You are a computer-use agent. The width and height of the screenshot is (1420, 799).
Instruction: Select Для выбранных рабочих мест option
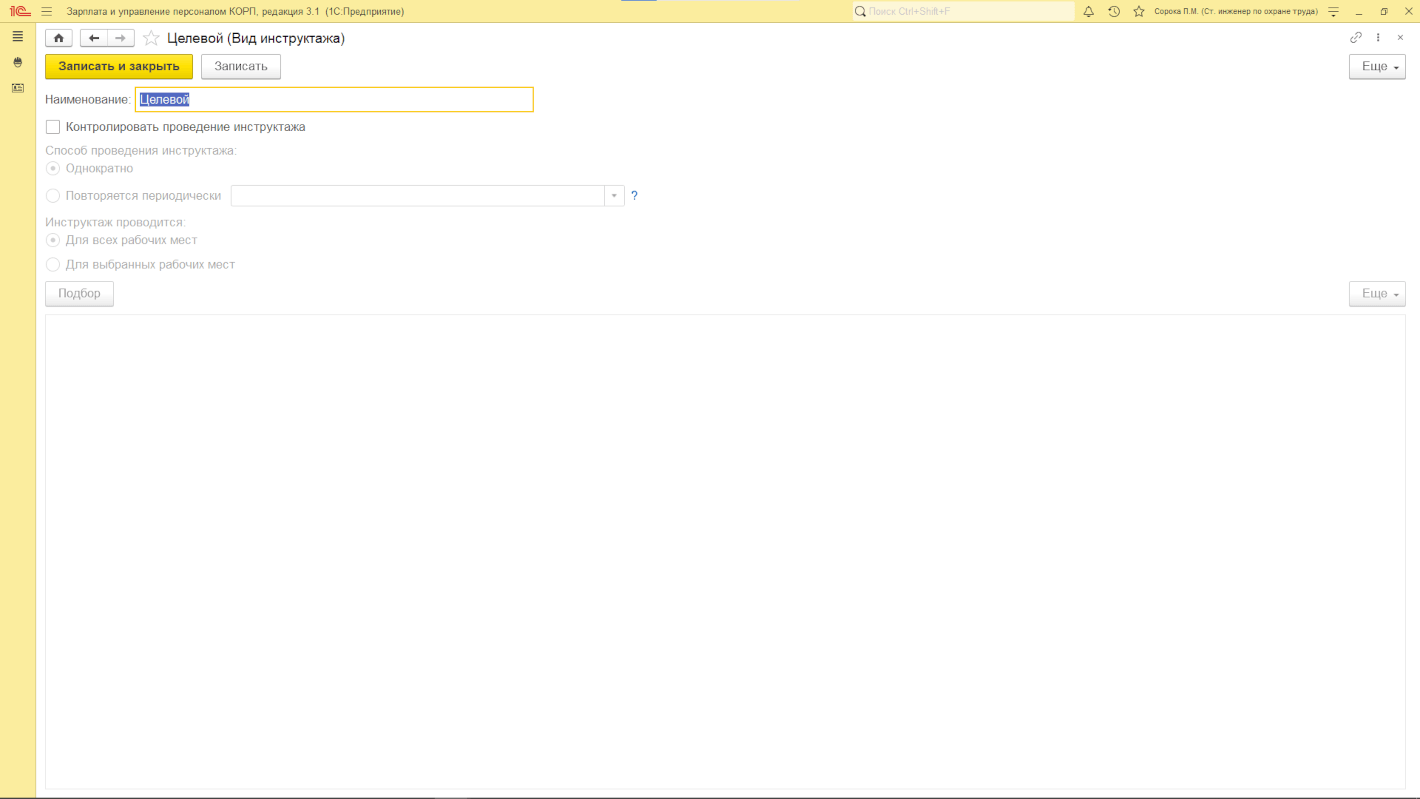click(x=53, y=265)
